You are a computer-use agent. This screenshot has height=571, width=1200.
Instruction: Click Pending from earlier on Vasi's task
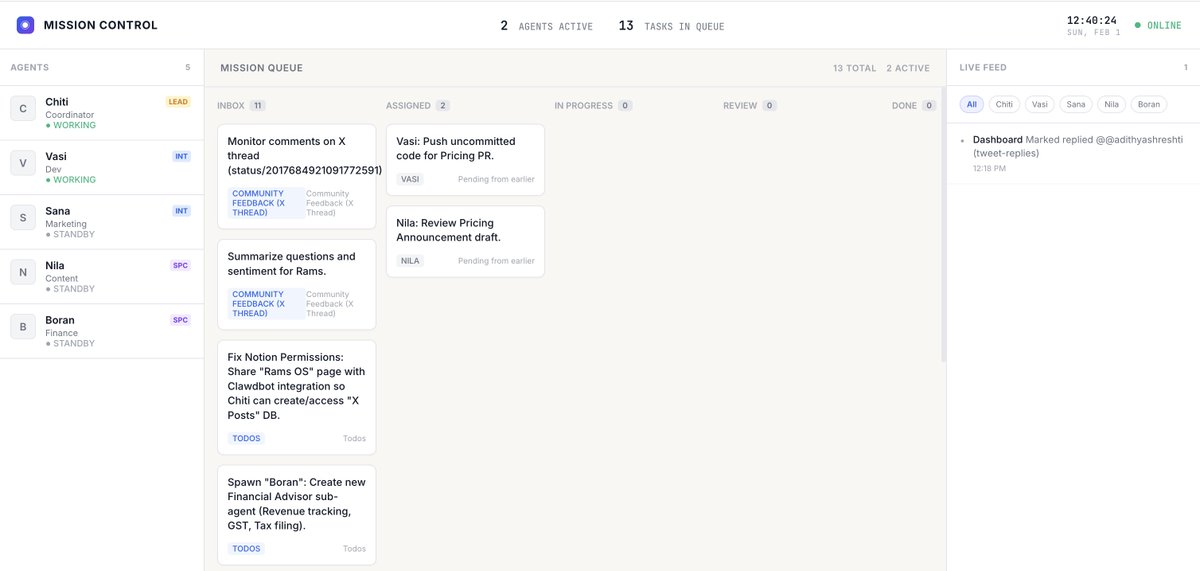click(496, 179)
